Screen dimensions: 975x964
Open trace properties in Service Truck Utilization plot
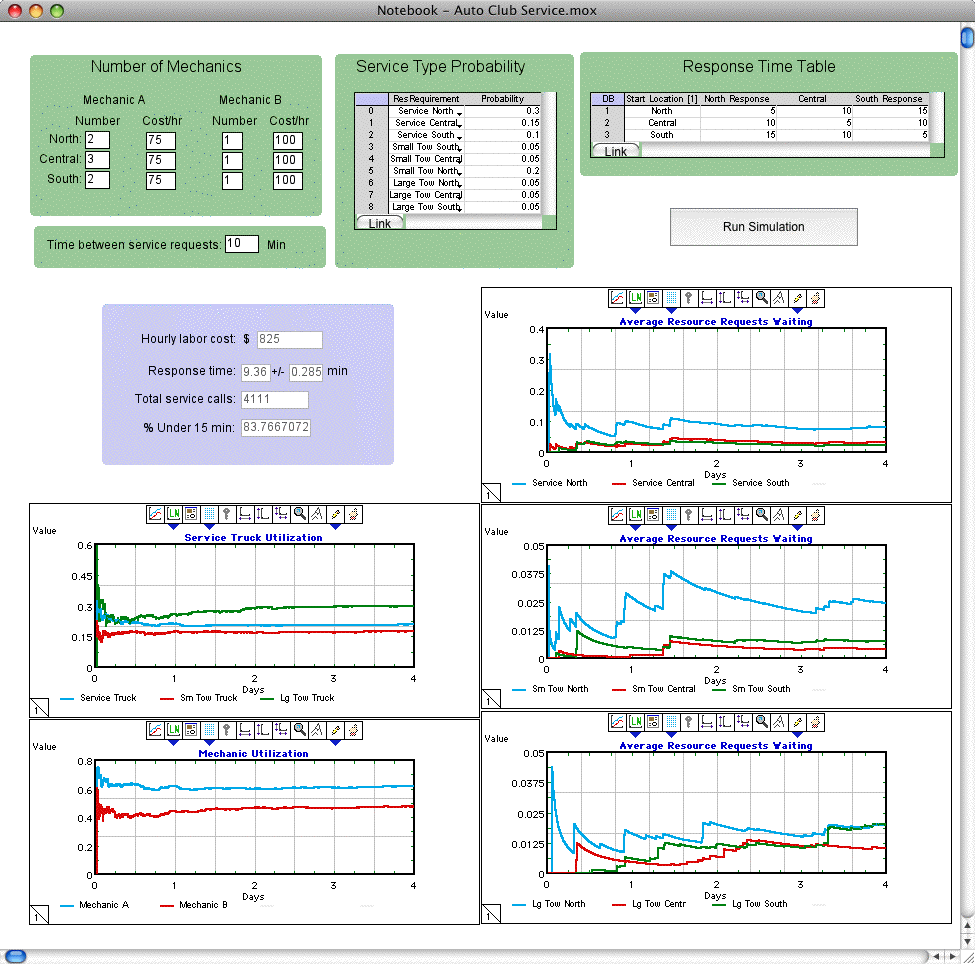tap(155, 514)
